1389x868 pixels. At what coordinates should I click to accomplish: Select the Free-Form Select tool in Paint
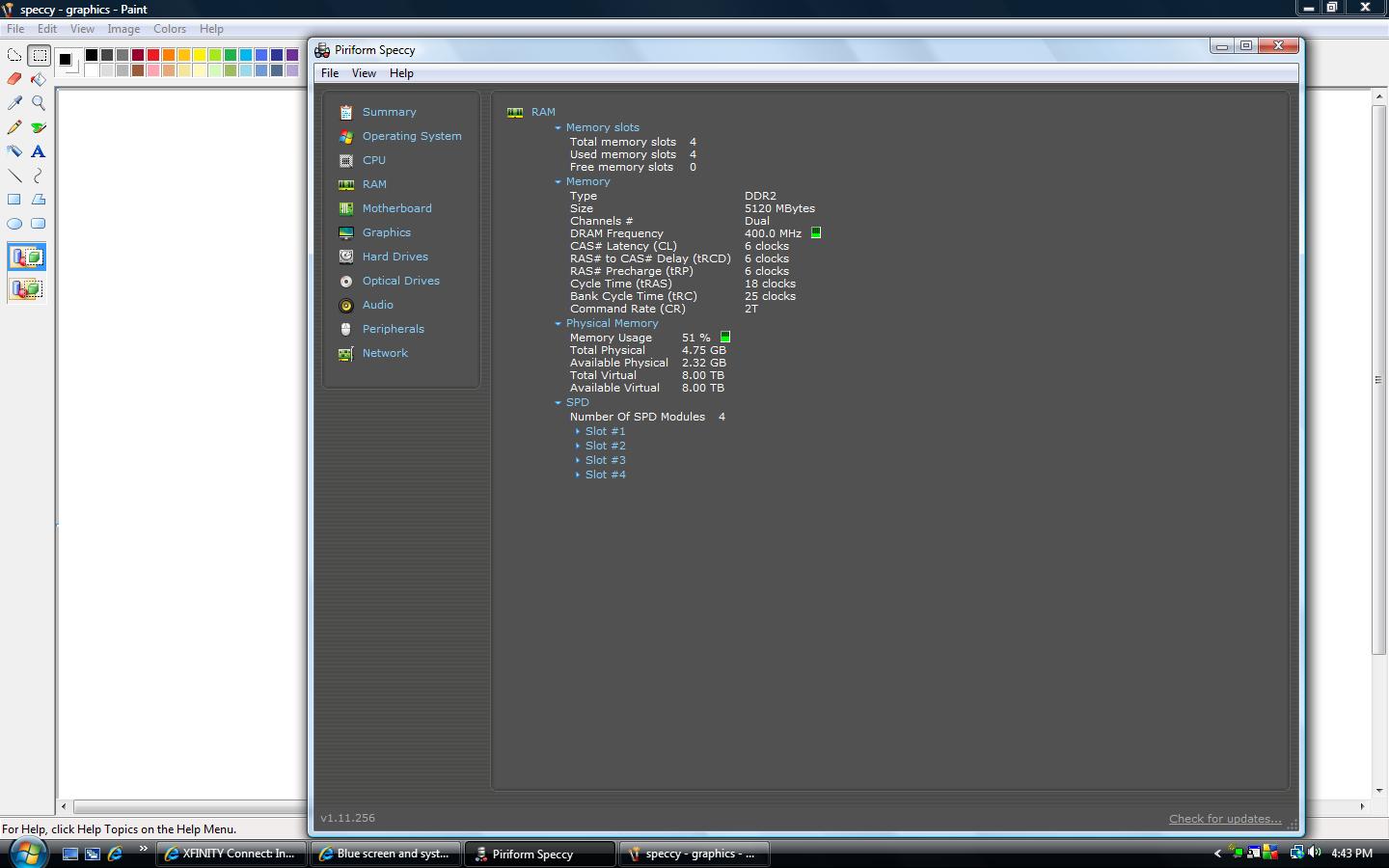point(14,55)
